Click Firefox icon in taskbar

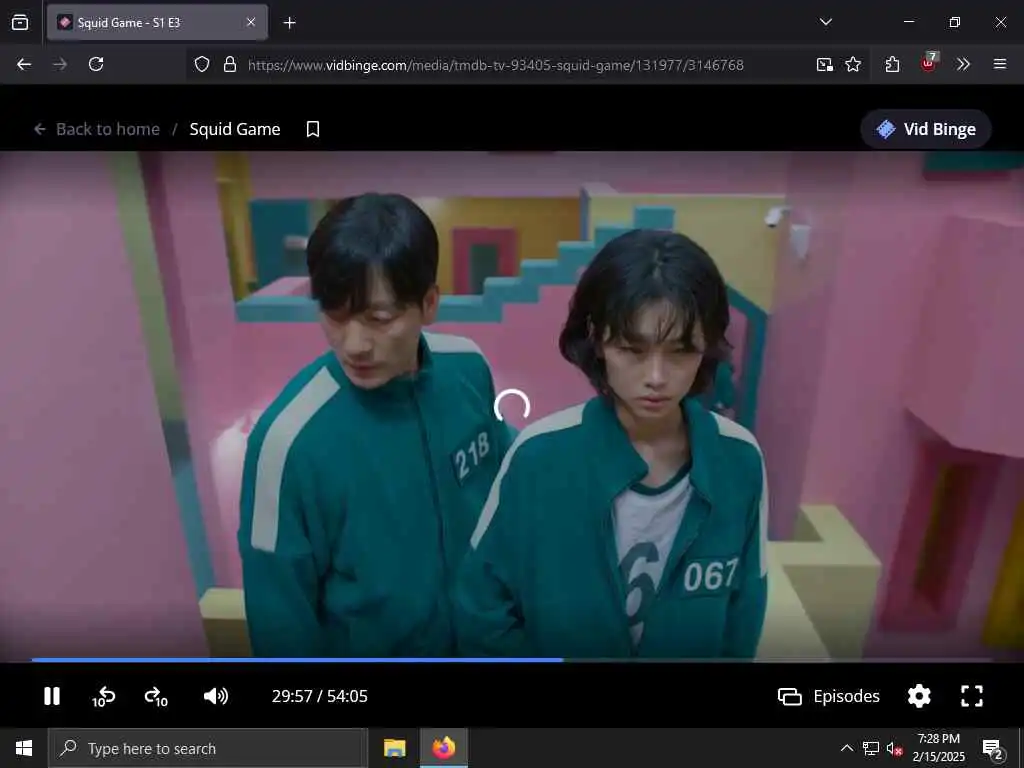click(x=443, y=748)
